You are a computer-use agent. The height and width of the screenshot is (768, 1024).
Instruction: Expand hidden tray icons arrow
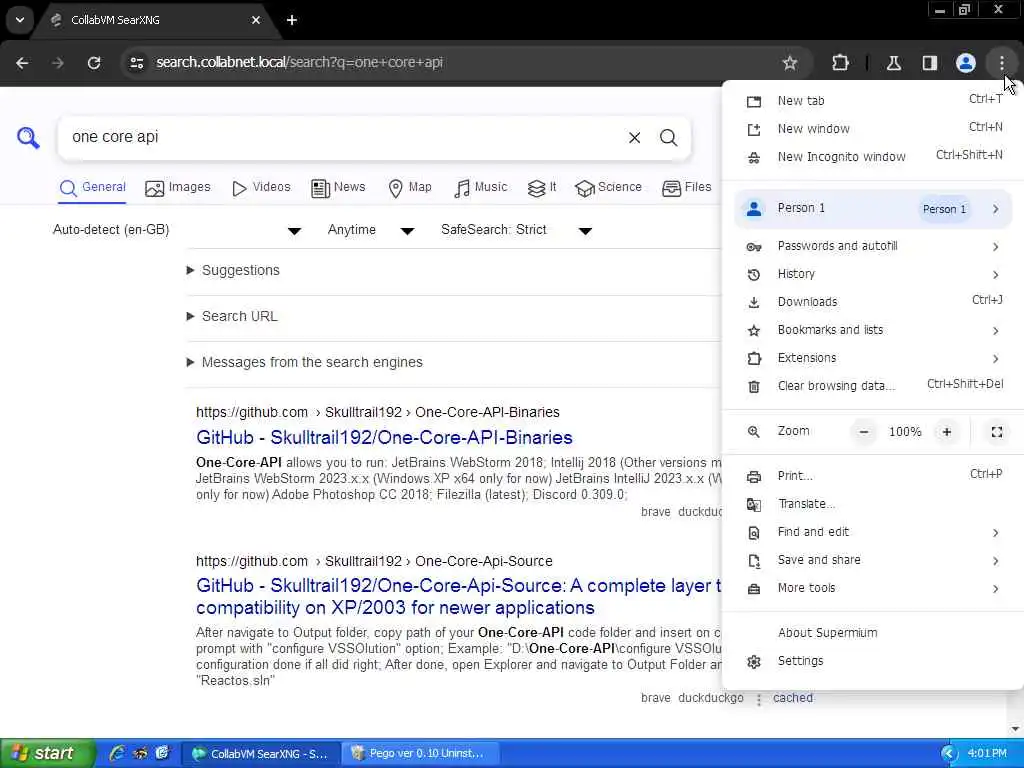949,754
